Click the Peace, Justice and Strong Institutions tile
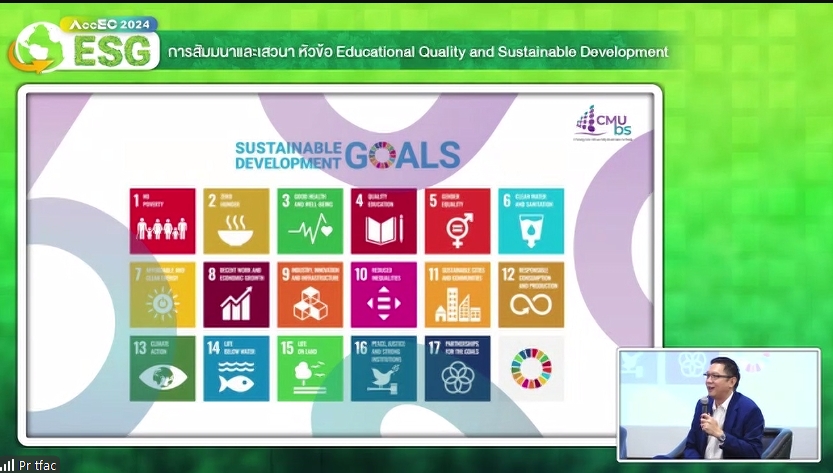This screenshot has width=833, height=473. point(383,368)
